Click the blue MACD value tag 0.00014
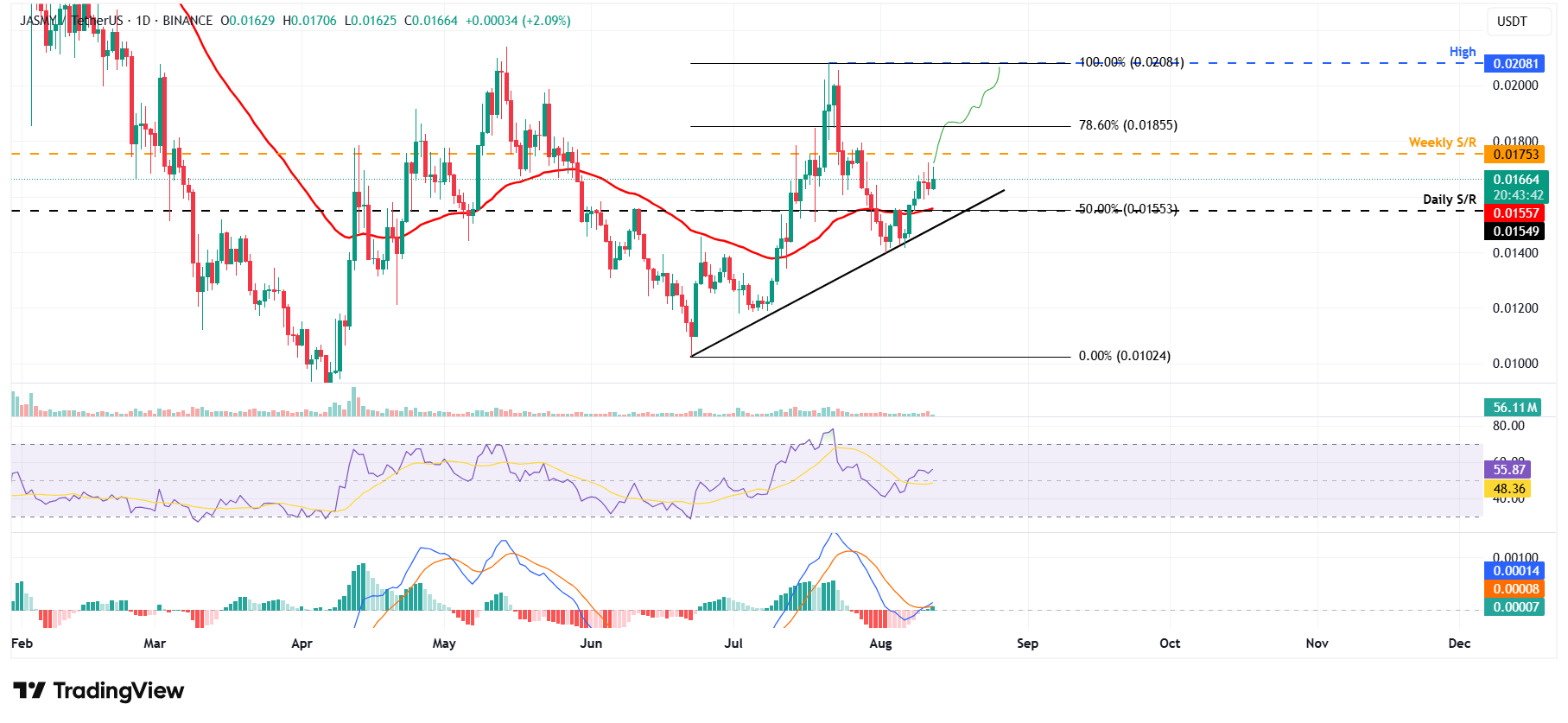The height and width of the screenshot is (723, 1568). pyautogui.click(x=1516, y=571)
